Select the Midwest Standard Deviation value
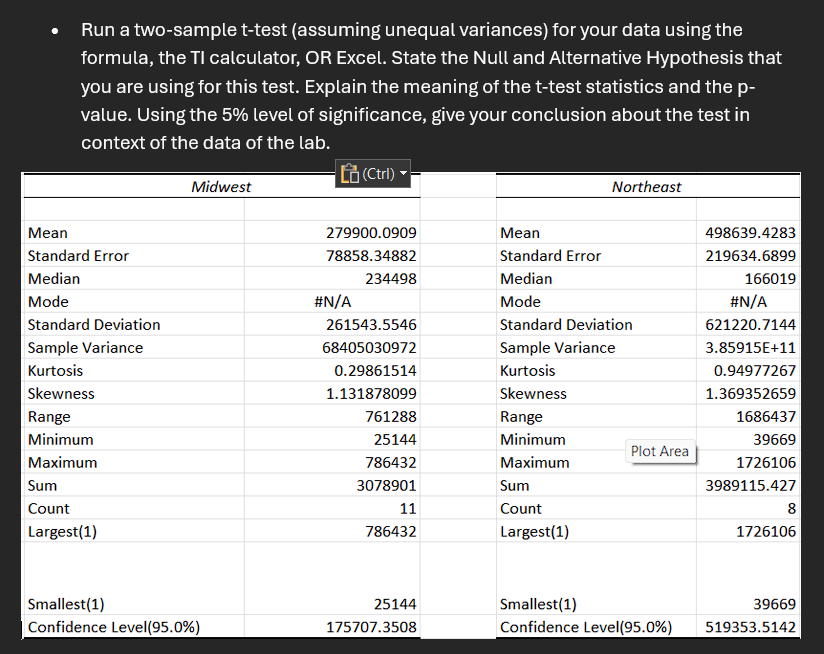 tap(370, 324)
